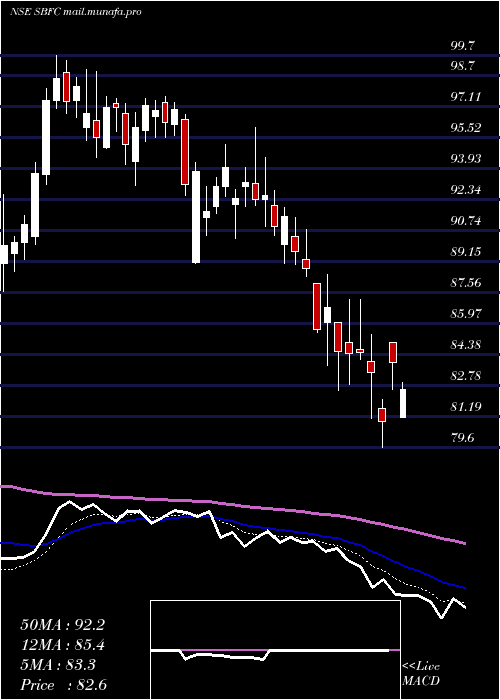Click the 99.7 price level label
Viewport: 500px width, 700px height.
tap(462, 46)
